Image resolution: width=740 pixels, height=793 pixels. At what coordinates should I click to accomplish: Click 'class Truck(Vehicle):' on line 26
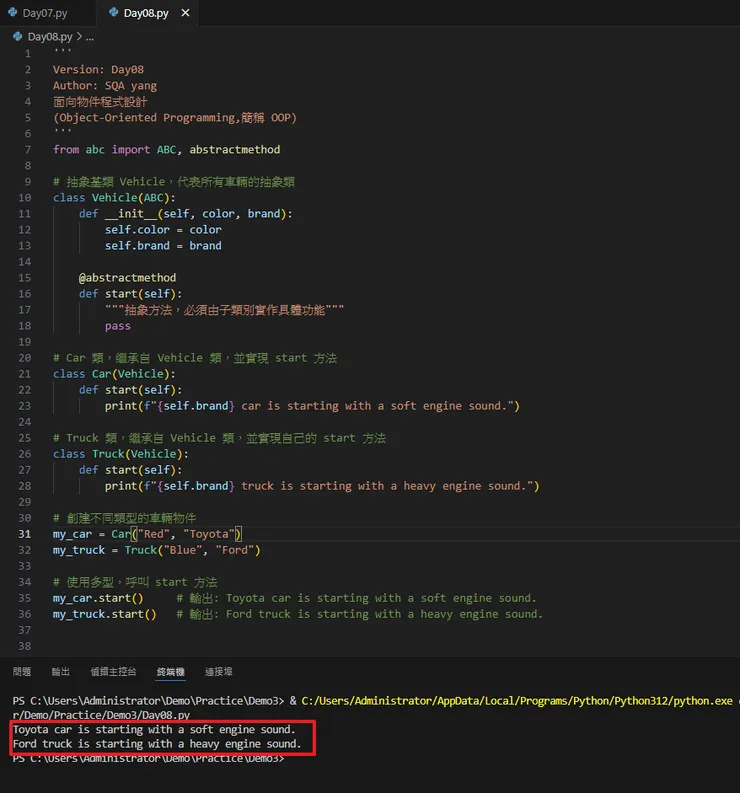pos(121,454)
